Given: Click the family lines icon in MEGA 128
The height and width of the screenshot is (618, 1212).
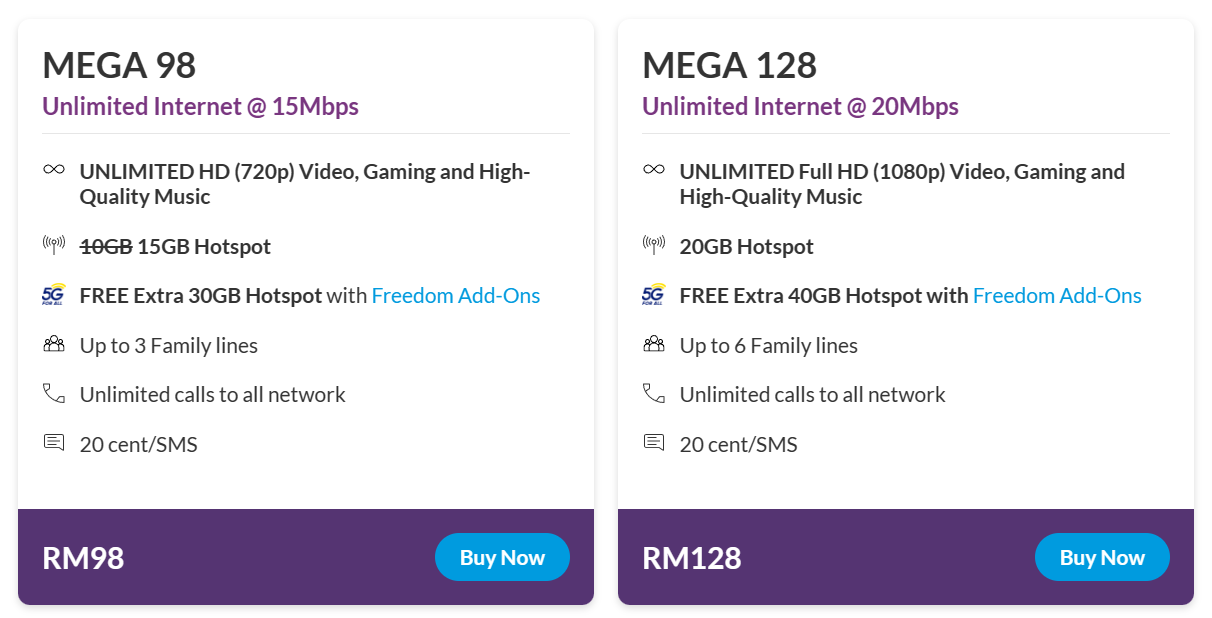Looking at the screenshot, I should pos(654,344).
